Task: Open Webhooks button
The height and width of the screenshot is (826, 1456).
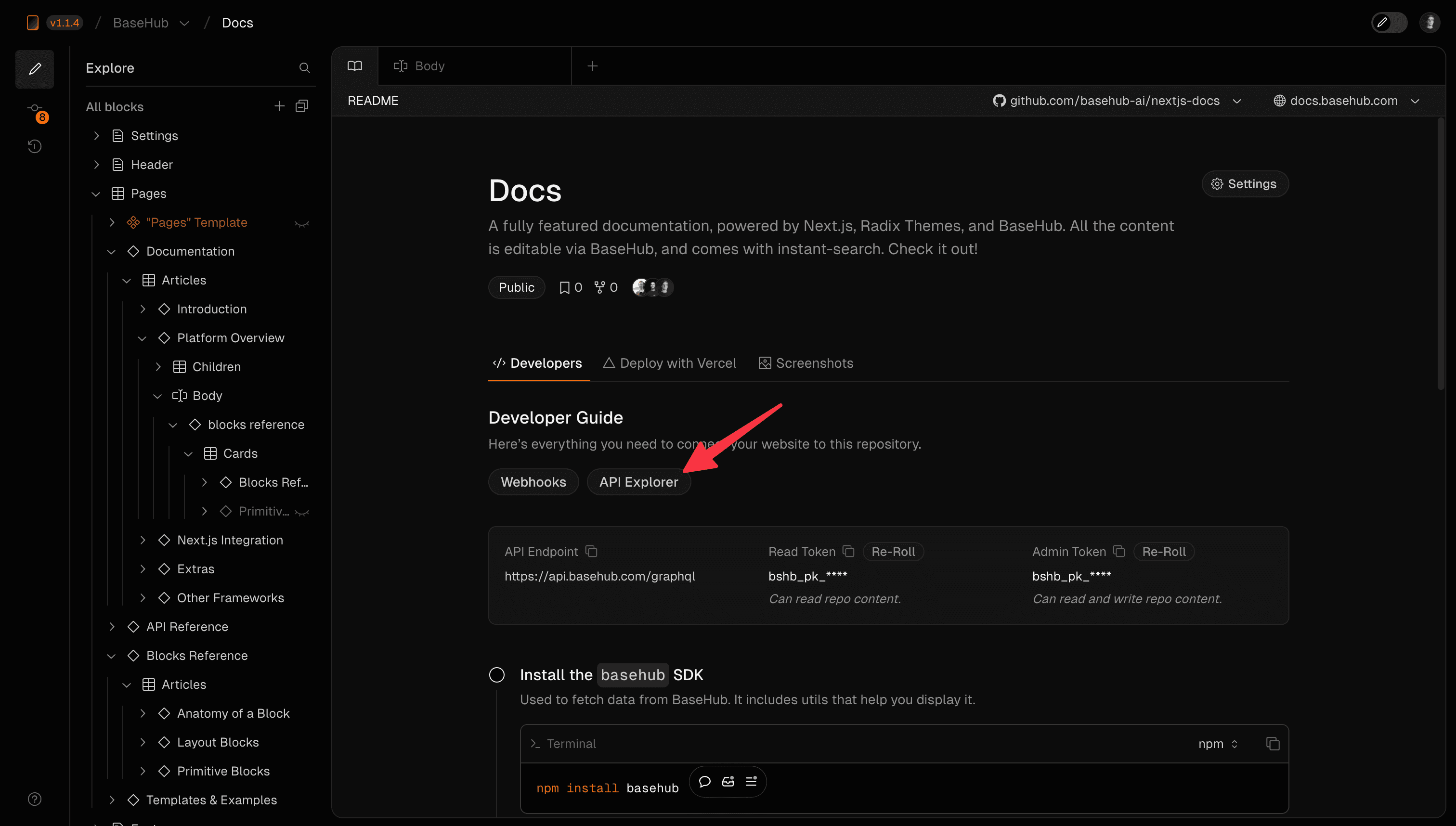Action: (533, 482)
